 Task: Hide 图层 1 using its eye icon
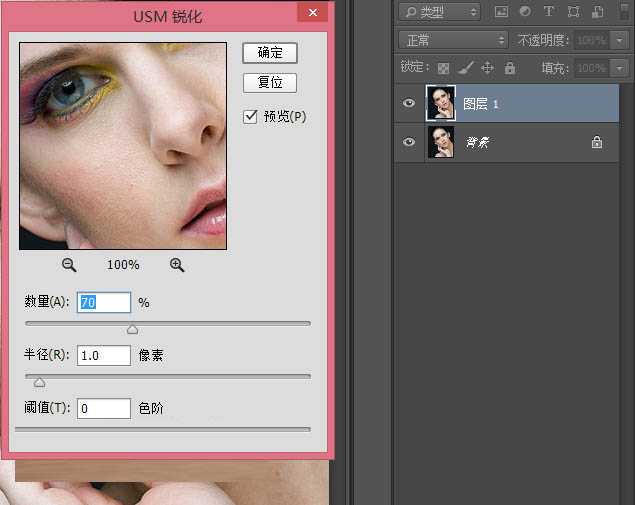408,103
